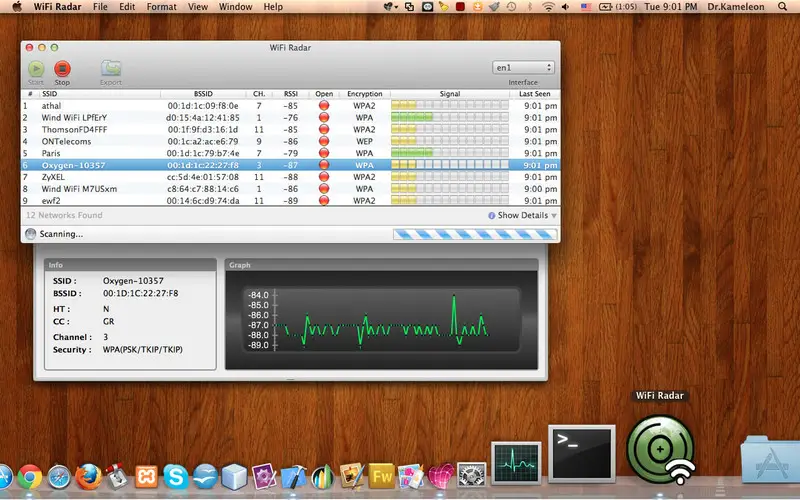The image size is (800, 500).
Task: Click the signal bar of ONTelecoms
Action: click(x=450, y=141)
